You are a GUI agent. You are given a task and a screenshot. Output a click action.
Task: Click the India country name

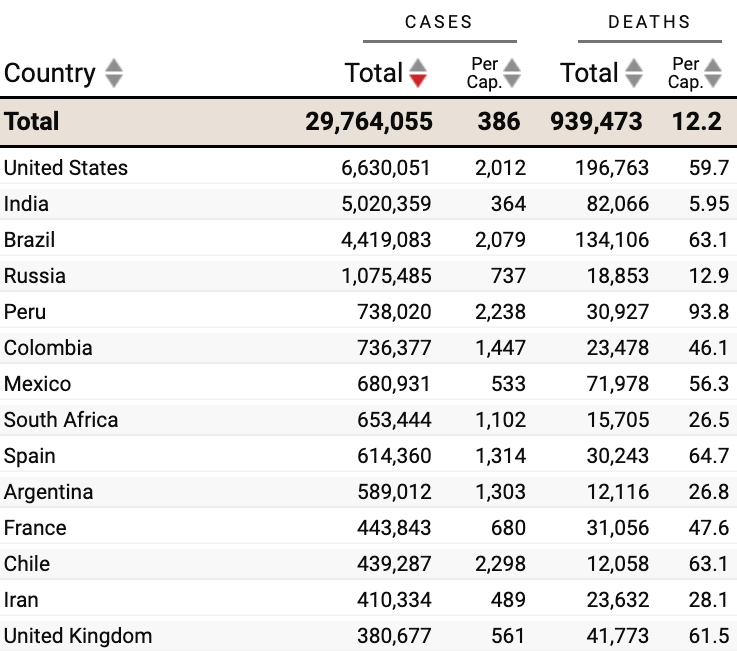[26, 204]
